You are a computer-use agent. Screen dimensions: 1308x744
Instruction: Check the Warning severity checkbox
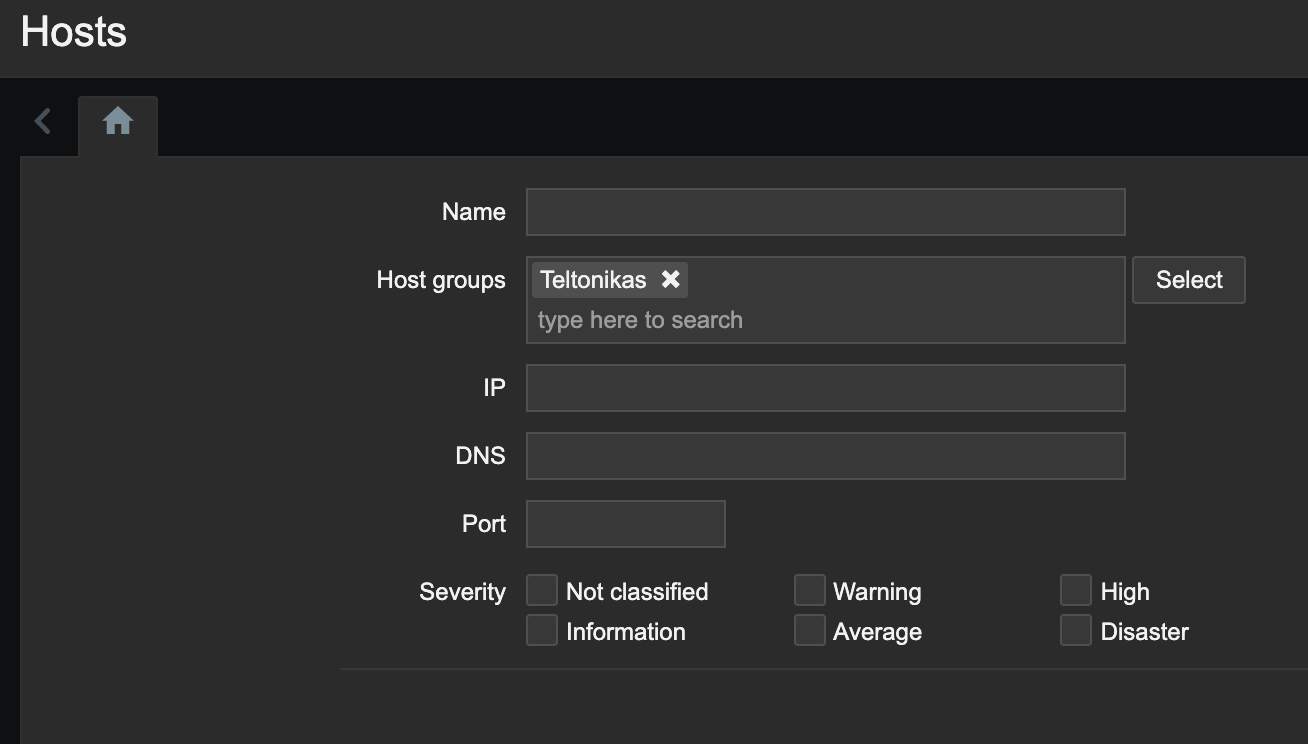pos(810,591)
